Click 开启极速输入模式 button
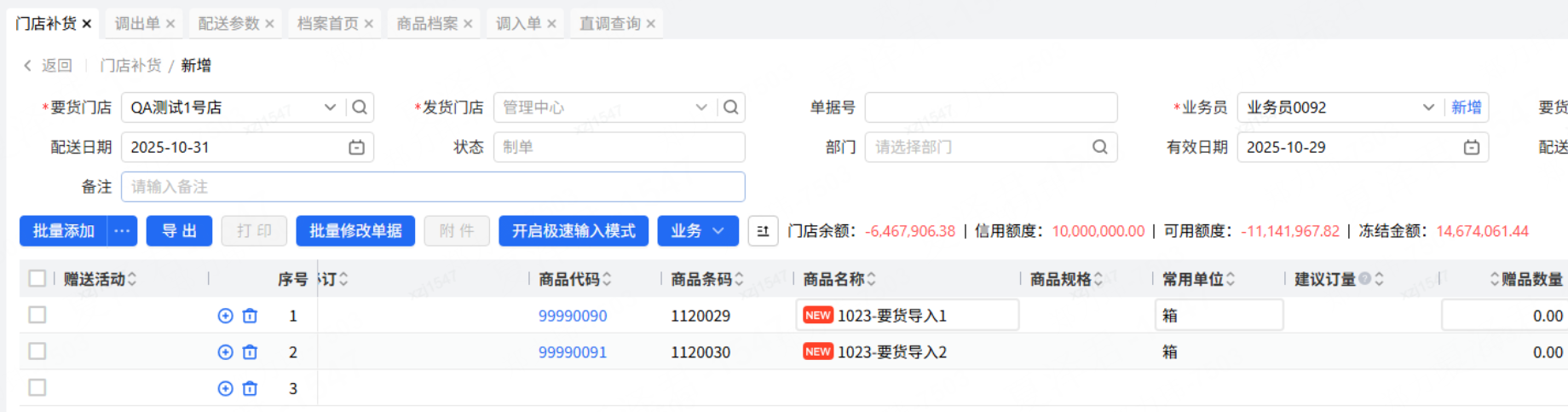Viewport: 1568px width, 412px height. pyautogui.click(x=574, y=231)
